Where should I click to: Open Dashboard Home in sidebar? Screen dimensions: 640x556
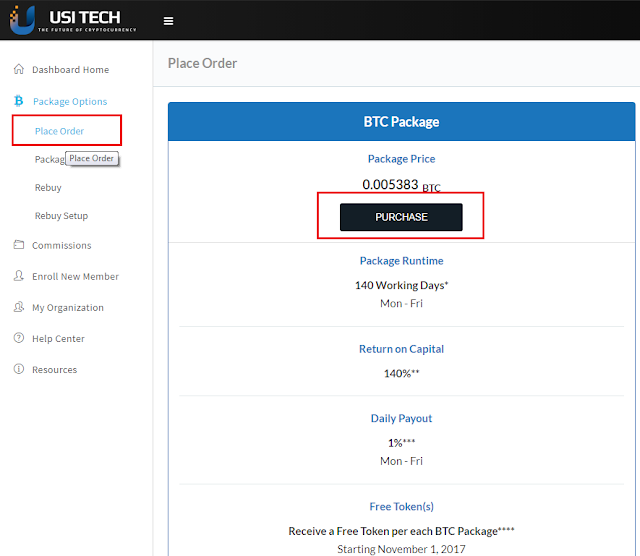tap(71, 70)
